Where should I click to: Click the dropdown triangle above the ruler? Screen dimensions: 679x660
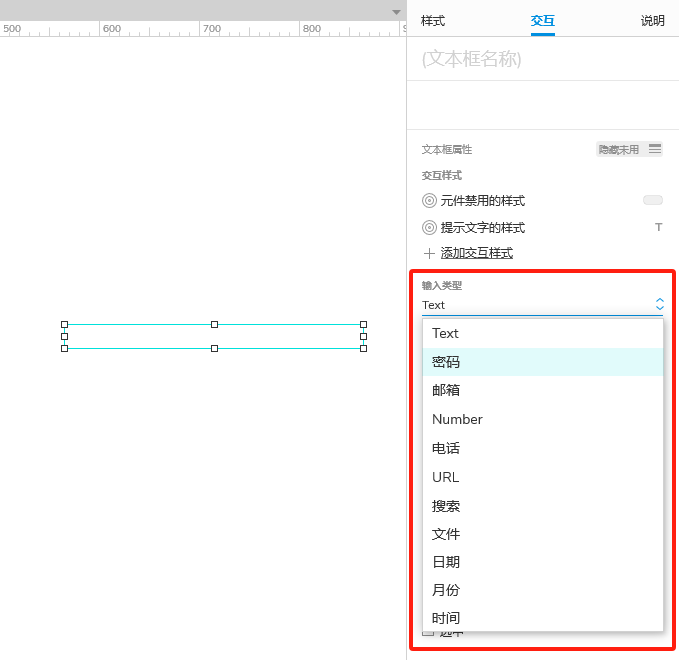396,12
